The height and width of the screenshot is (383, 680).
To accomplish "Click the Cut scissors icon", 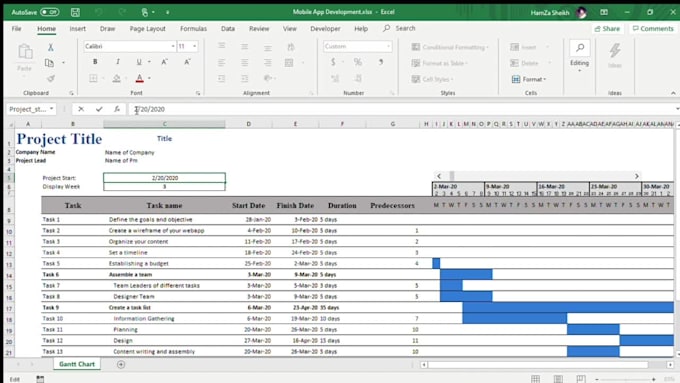I will (x=51, y=47).
